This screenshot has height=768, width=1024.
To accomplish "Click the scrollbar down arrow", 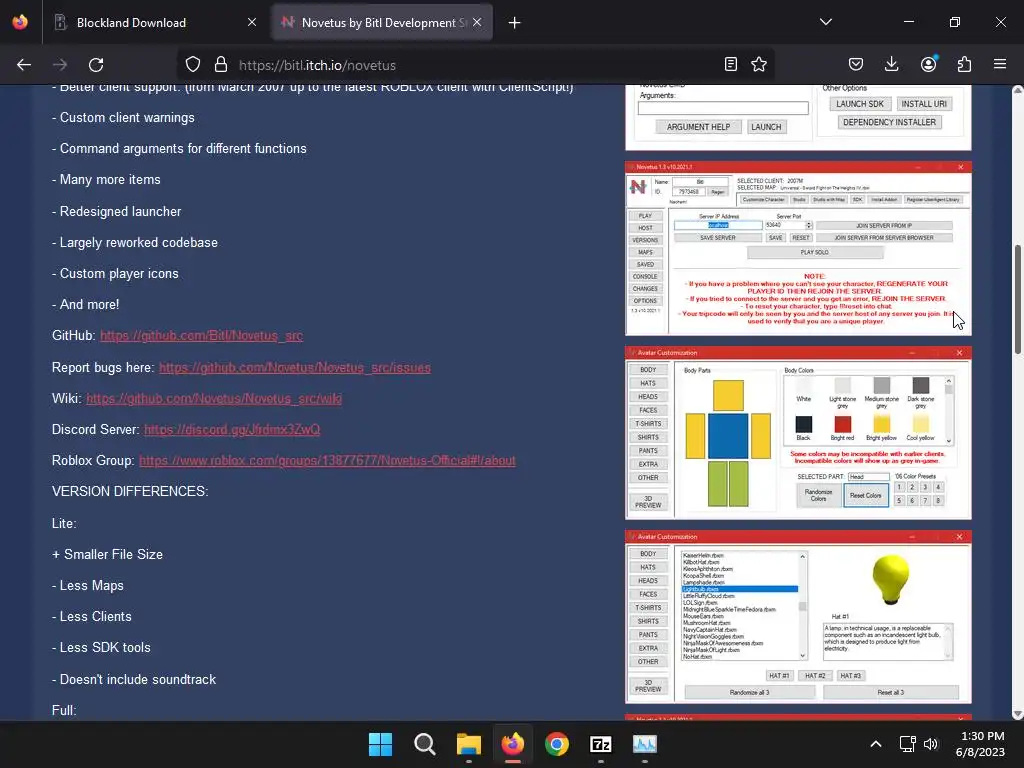I will pyautogui.click(x=1017, y=714).
